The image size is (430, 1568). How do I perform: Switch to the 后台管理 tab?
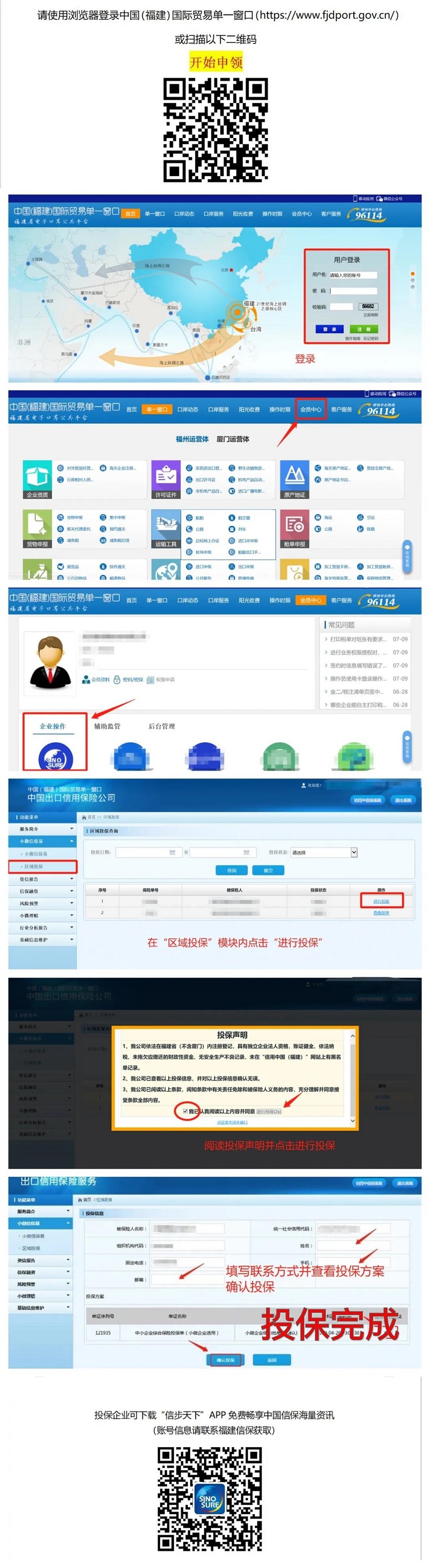pyautogui.click(x=161, y=726)
